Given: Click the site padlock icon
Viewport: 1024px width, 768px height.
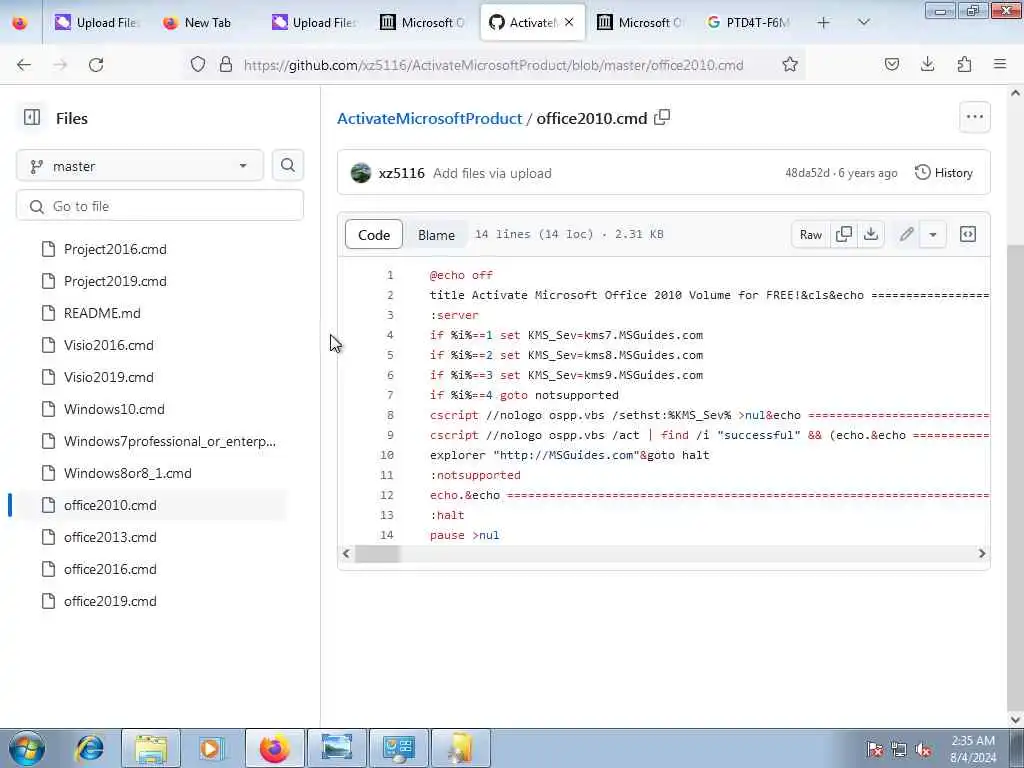Looking at the screenshot, I should click(x=226, y=65).
